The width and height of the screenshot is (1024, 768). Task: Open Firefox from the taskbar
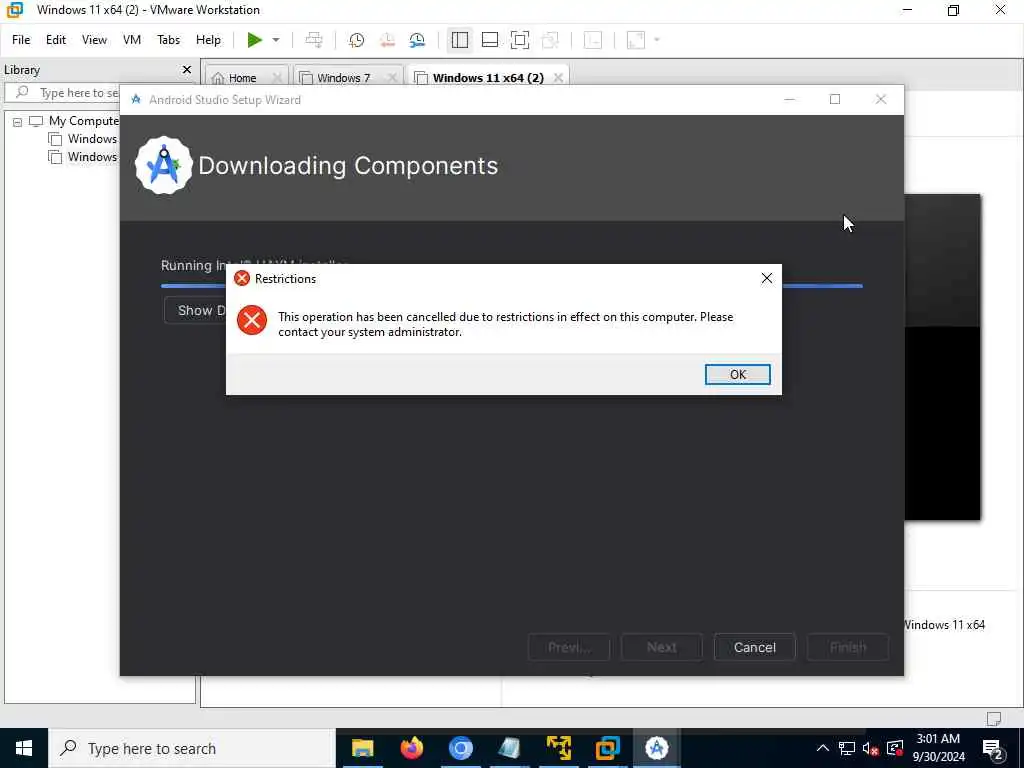tap(411, 748)
